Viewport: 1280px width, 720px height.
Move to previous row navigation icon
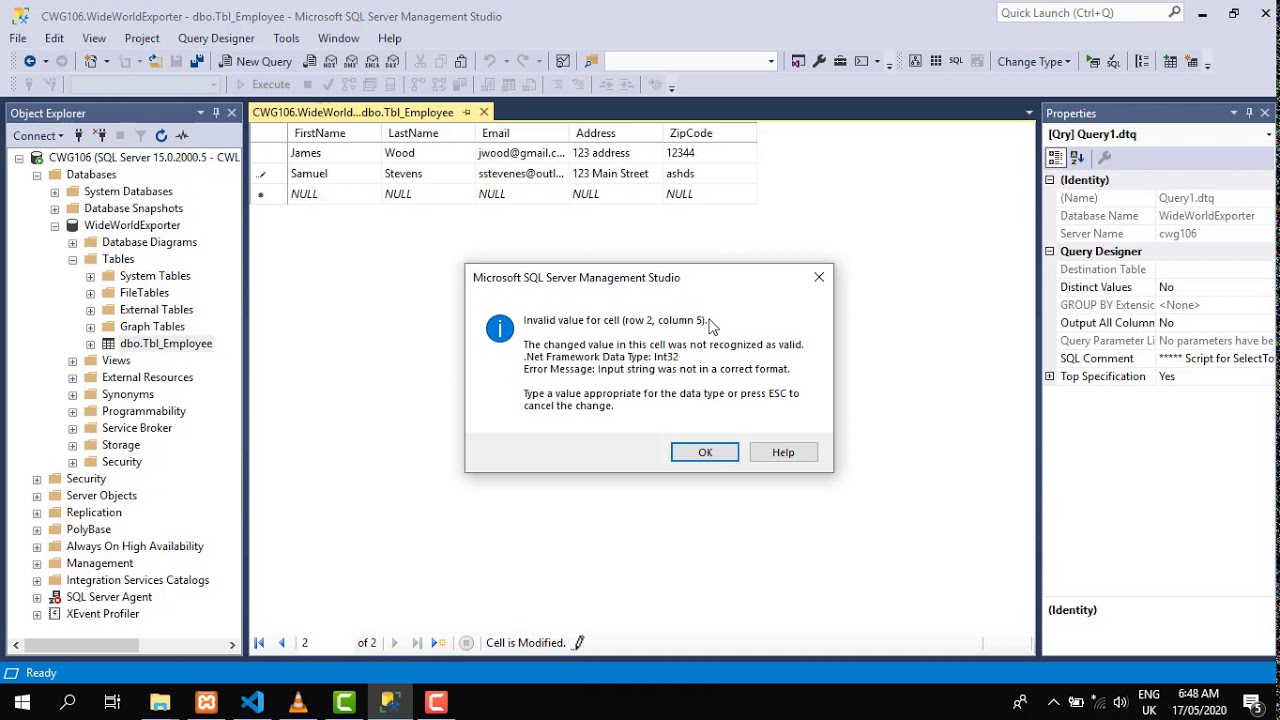tap(282, 643)
